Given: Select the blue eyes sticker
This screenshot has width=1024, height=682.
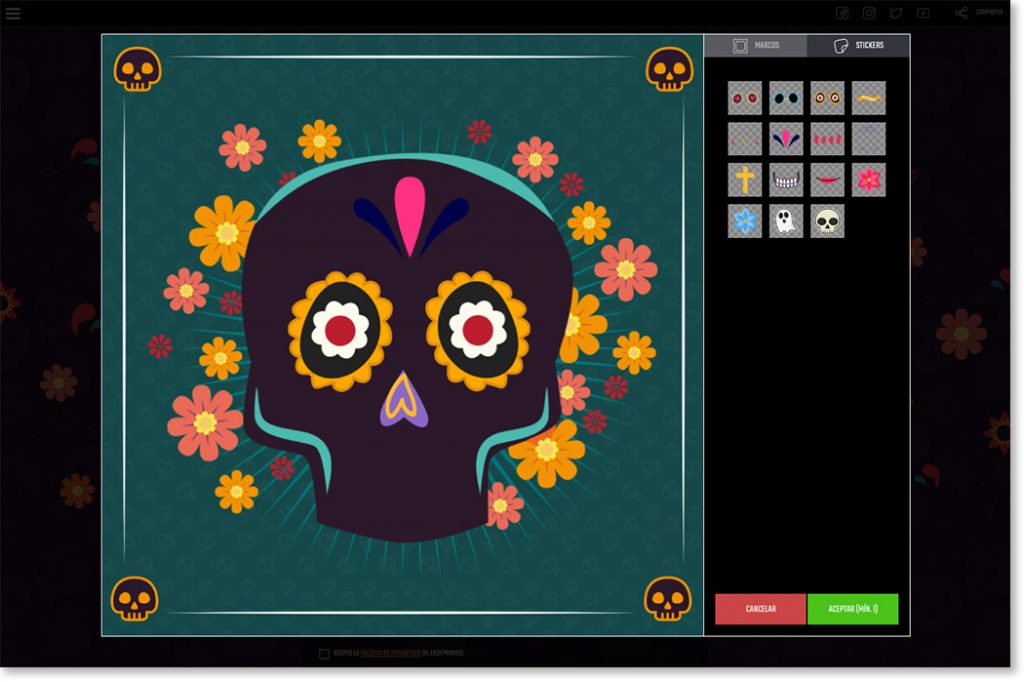Looking at the screenshot, I should (786, 97).
